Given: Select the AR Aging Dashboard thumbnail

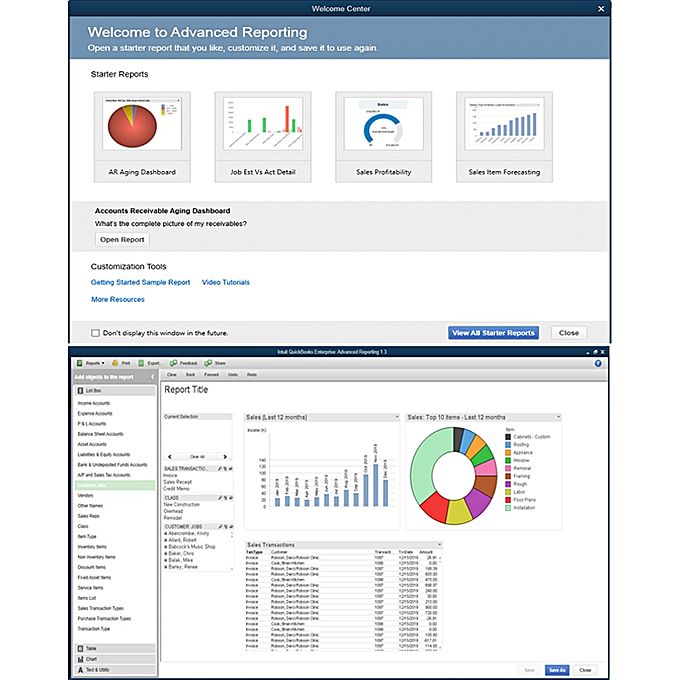Looking at the screenshot, I should 142,128.
